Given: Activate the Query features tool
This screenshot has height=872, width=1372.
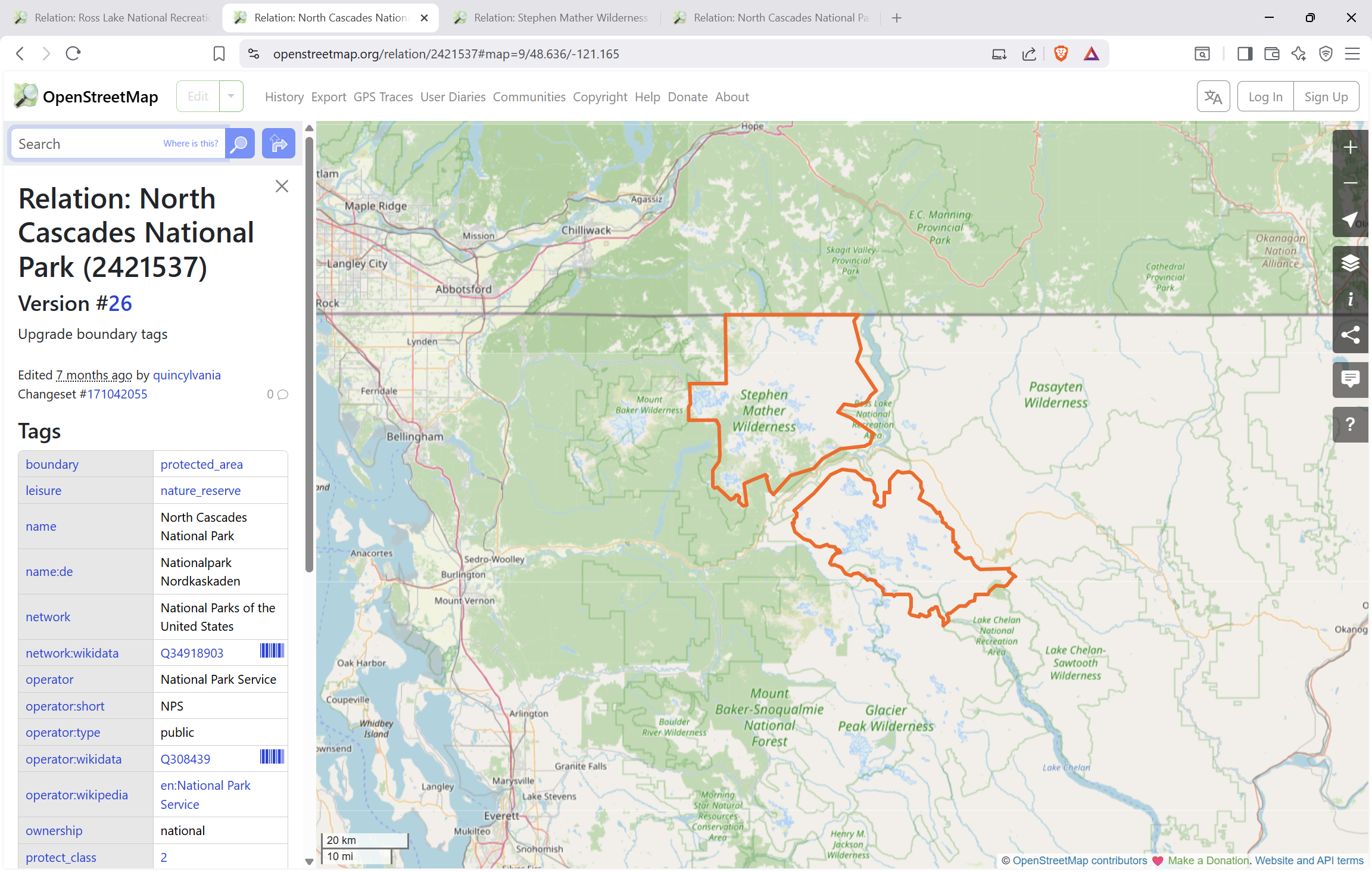Looking at the screenshot, I should click(1350, 424).
